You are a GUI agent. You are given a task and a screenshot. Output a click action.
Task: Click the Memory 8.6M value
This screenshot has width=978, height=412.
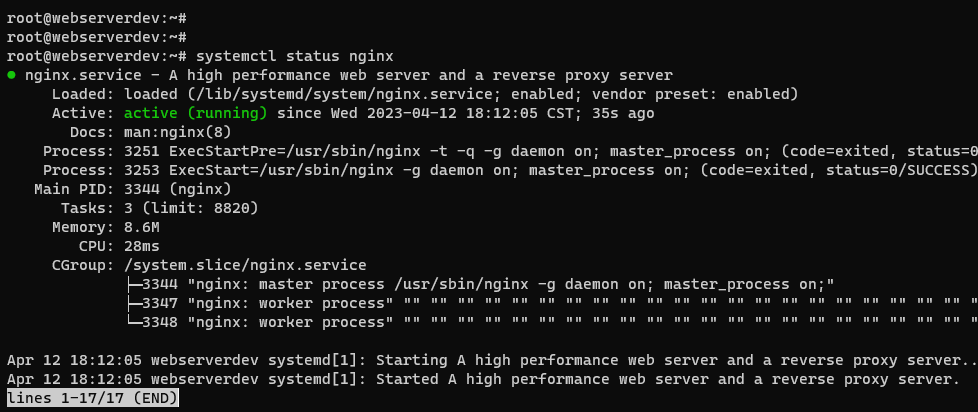143,227
